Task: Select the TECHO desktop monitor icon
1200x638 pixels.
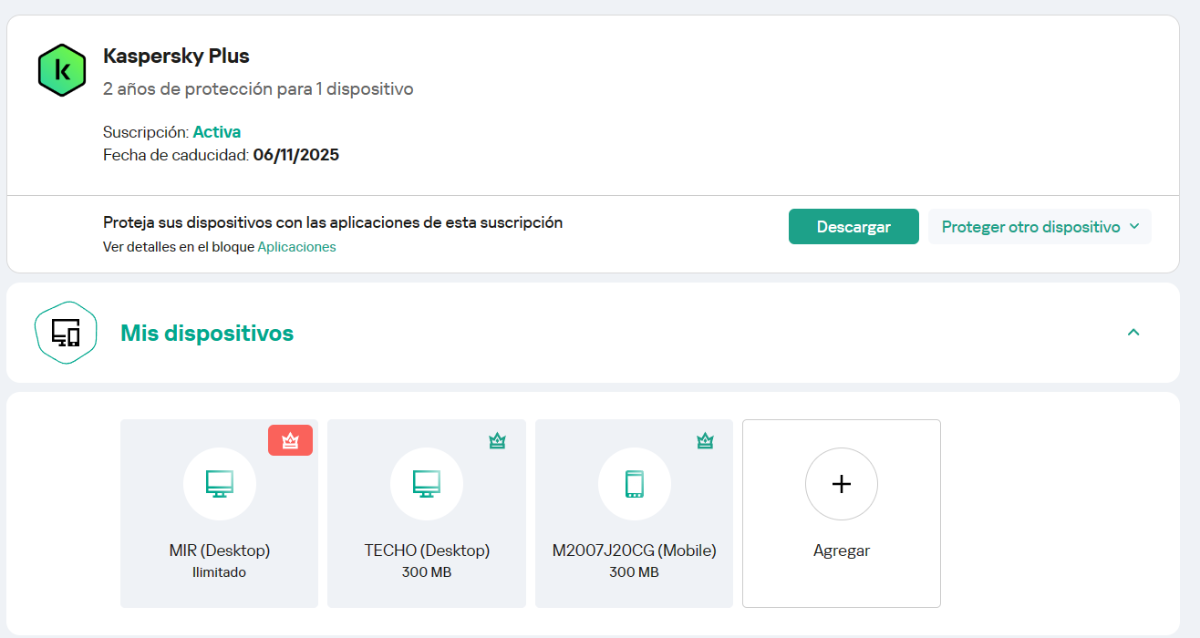Action: pyautogui.click(x=427, y=484)
